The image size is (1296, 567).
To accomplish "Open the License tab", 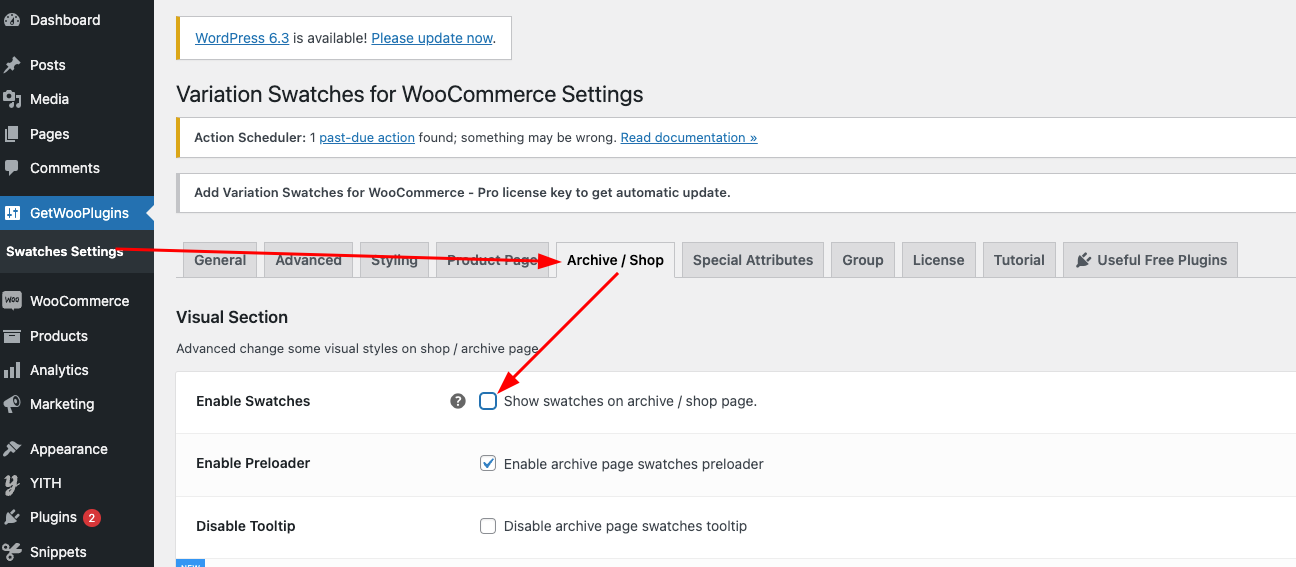I will [x=939, y=260].
